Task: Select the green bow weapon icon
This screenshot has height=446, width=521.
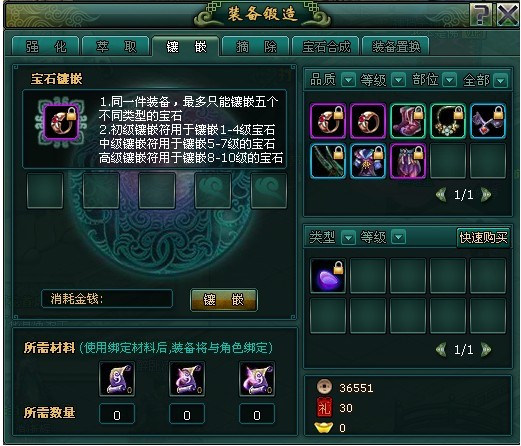Action: point(328,161)
